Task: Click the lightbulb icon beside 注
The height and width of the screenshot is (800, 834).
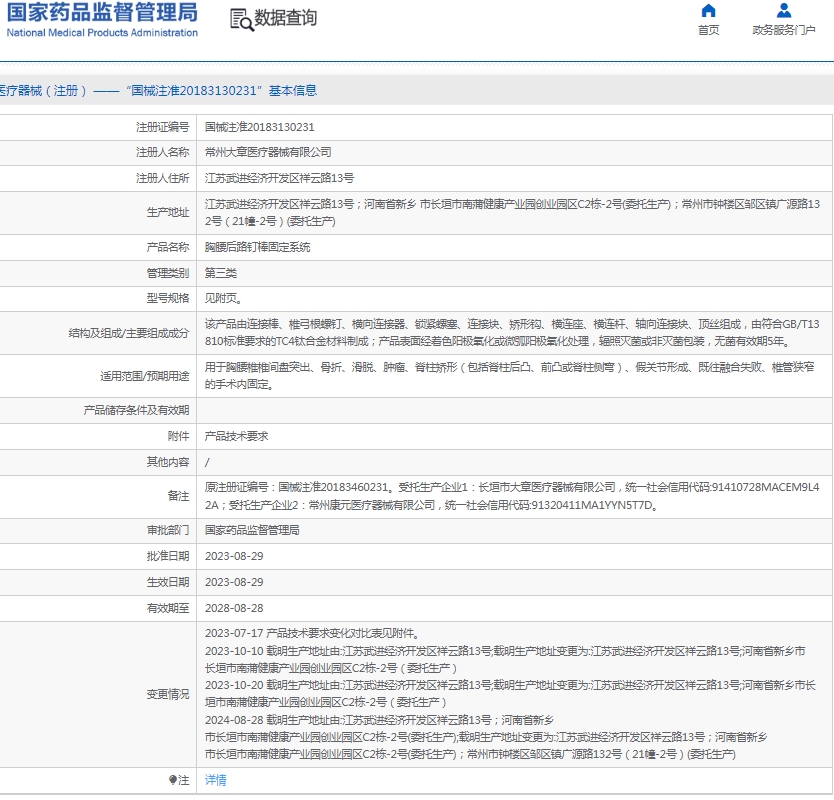Action: [173, 780]
